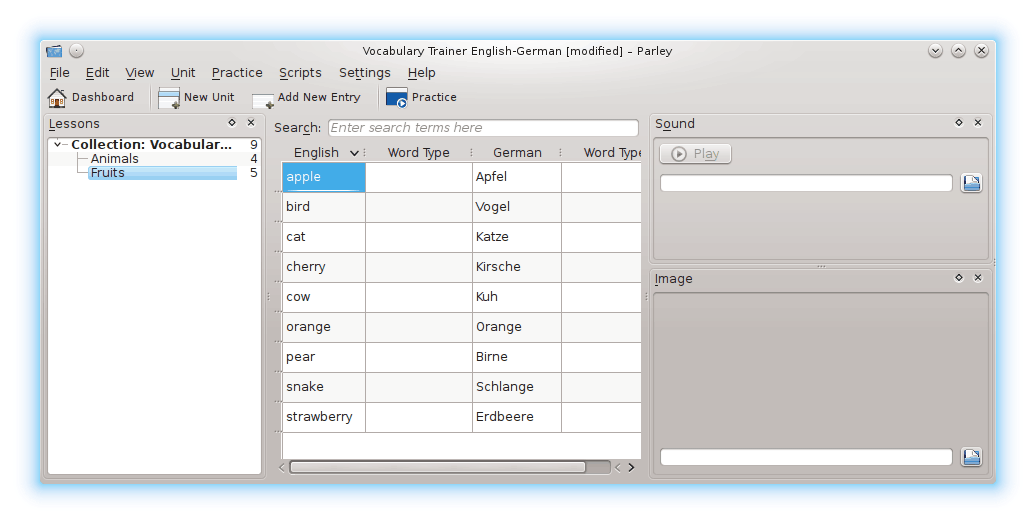
Task: Float the Lessons panel with the diamond icon
Action: pyautogui.click(x=232, y=123)
